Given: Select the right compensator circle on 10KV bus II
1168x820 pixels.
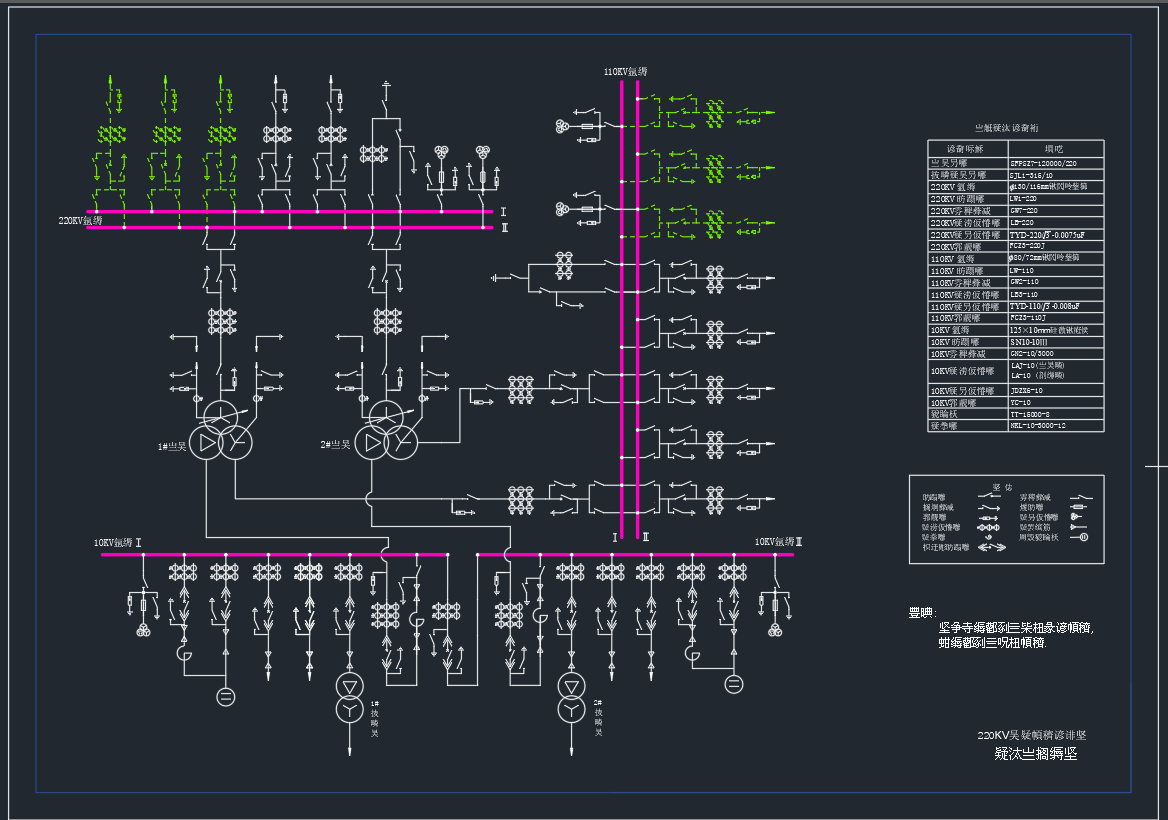Looking at the screenshot, I should [x=734, y=684].
